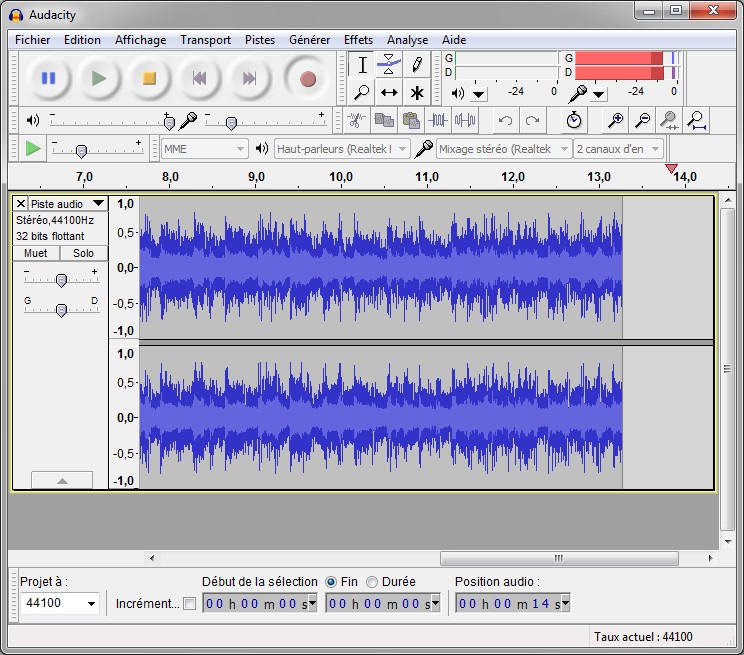Image resolution: width=744 pixels, height=655 pixels.
Task: Select the Envelope tool
Action: (389, 65)
